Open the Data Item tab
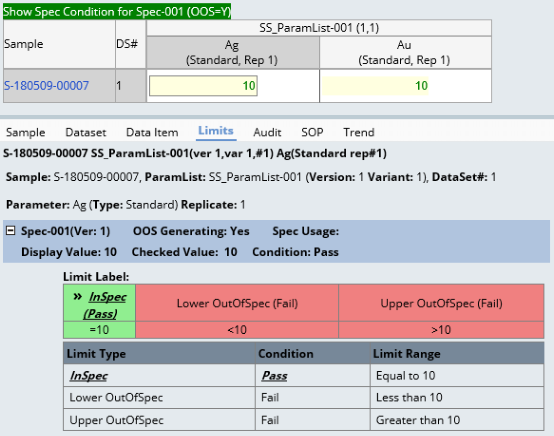 point(152,132)
